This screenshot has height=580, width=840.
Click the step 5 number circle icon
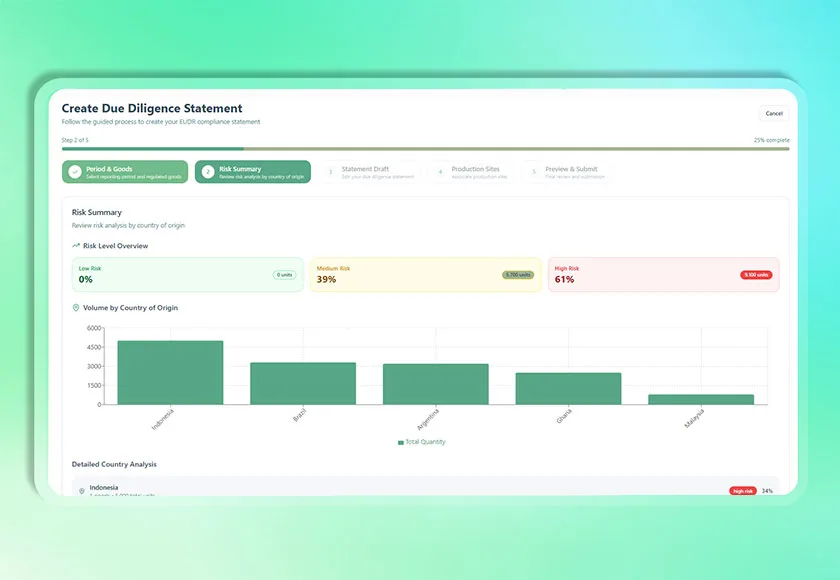pos(534,172)
